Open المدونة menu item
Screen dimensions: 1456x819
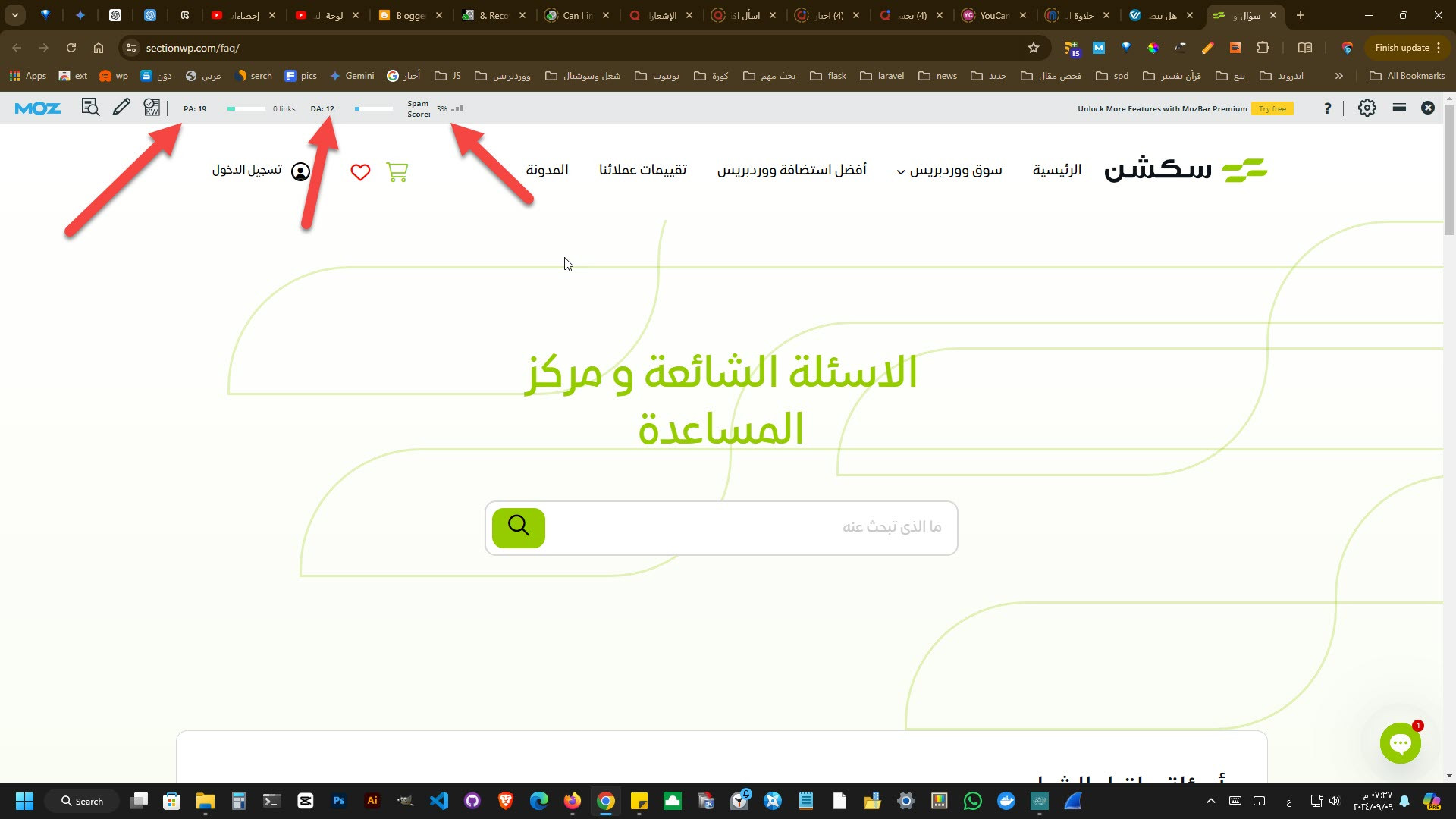click(x=547, y=170)
